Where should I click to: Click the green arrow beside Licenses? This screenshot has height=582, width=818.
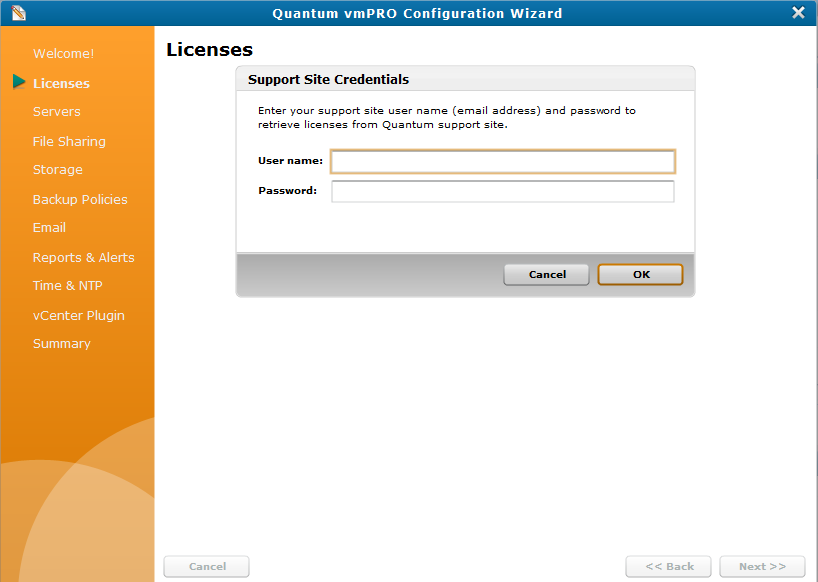[x=18, y=83]
